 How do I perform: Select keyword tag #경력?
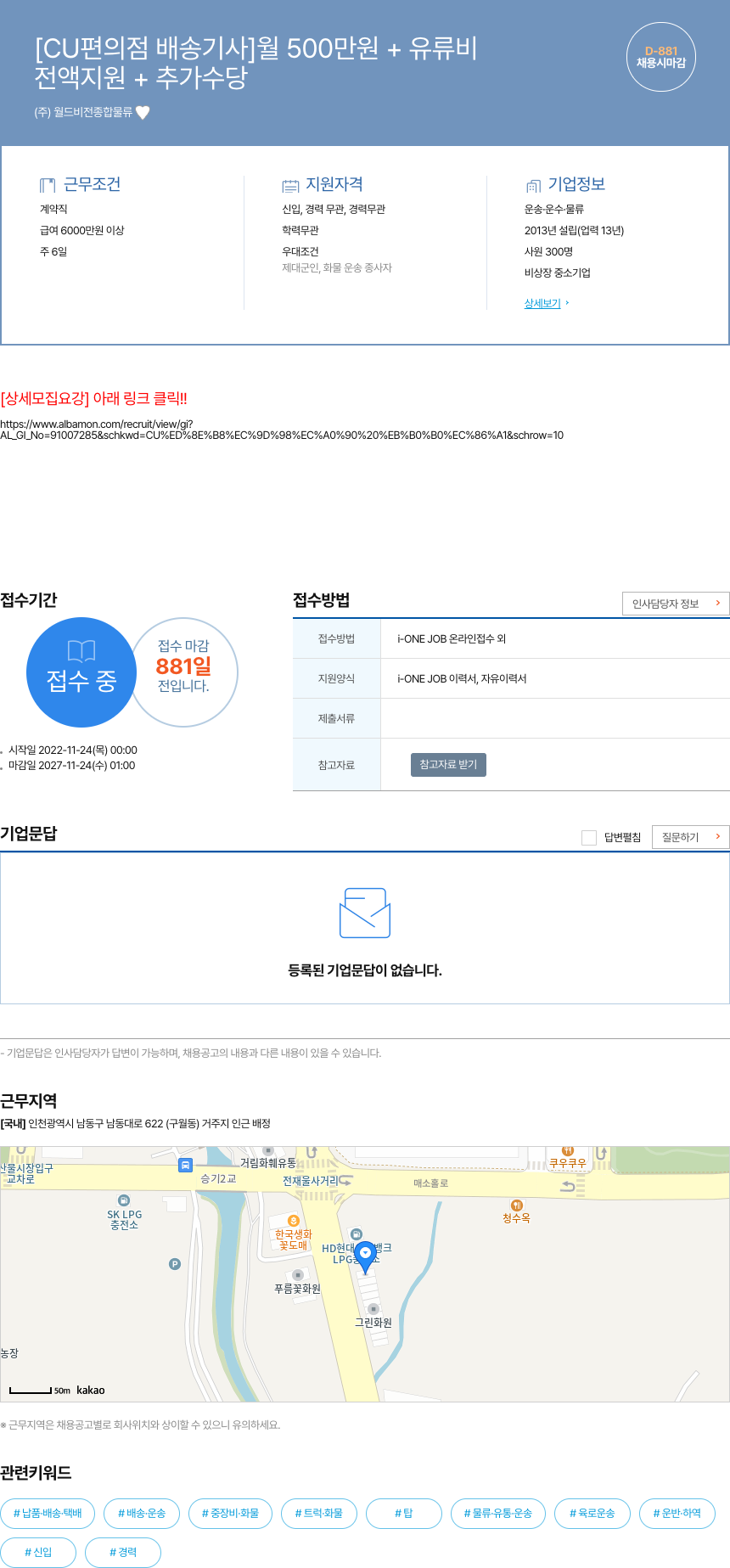123,1552
